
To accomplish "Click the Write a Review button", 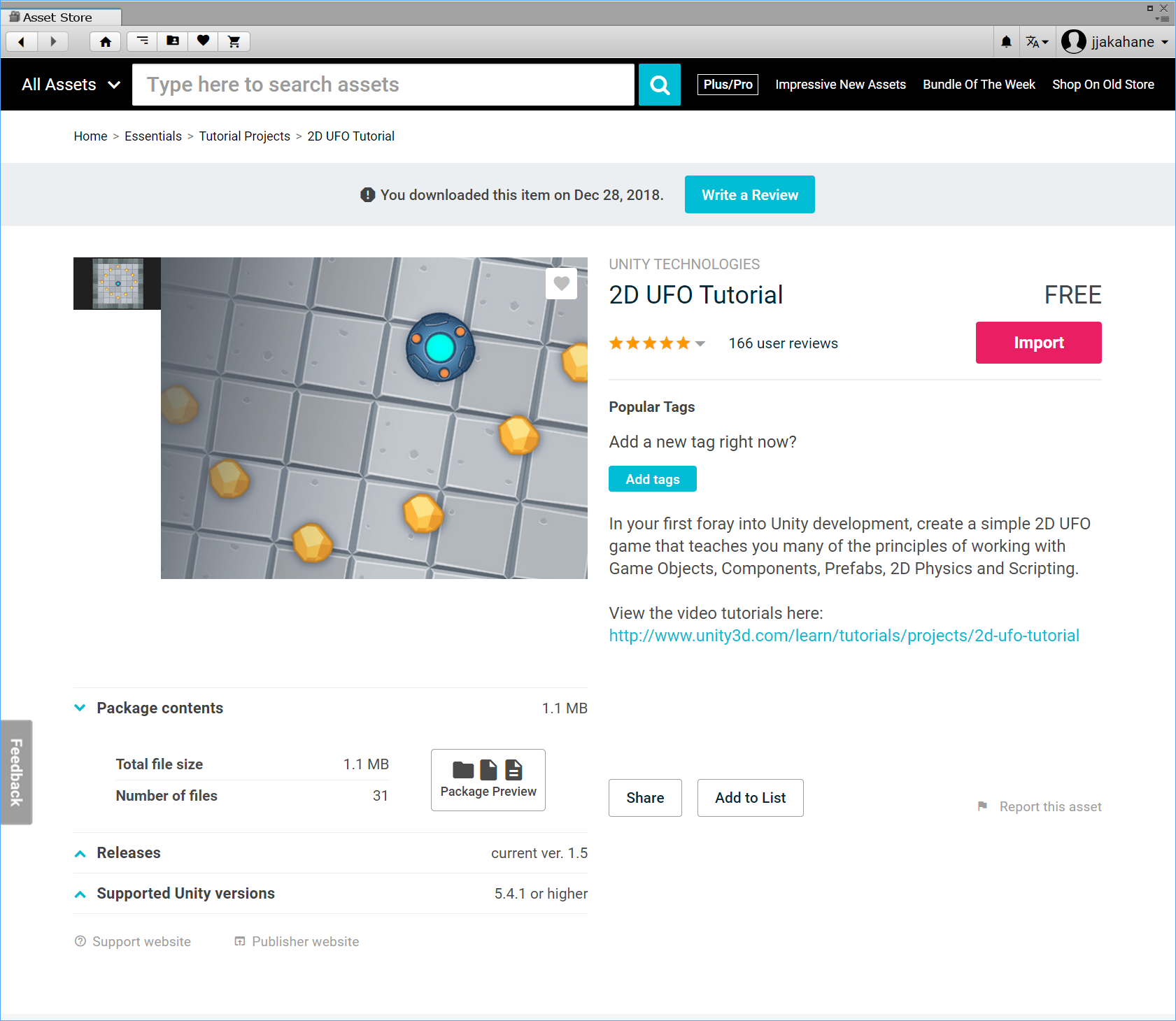I will 750,194.
